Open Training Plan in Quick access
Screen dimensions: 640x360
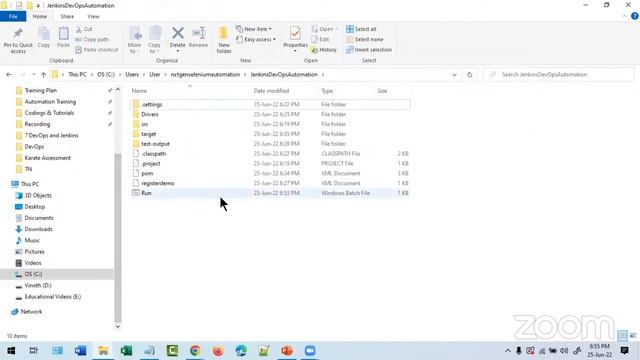(40, 90)
